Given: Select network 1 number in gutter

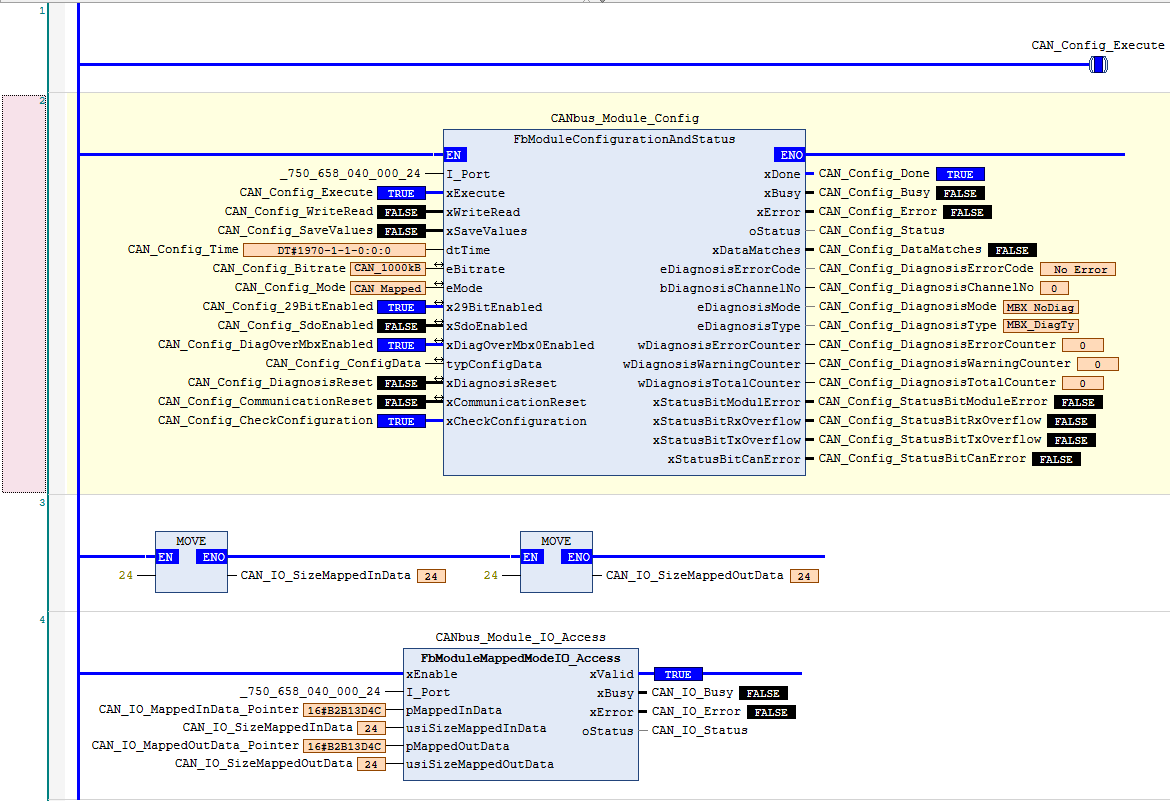Looking at the screenshot, I should (x=42, y=10).
